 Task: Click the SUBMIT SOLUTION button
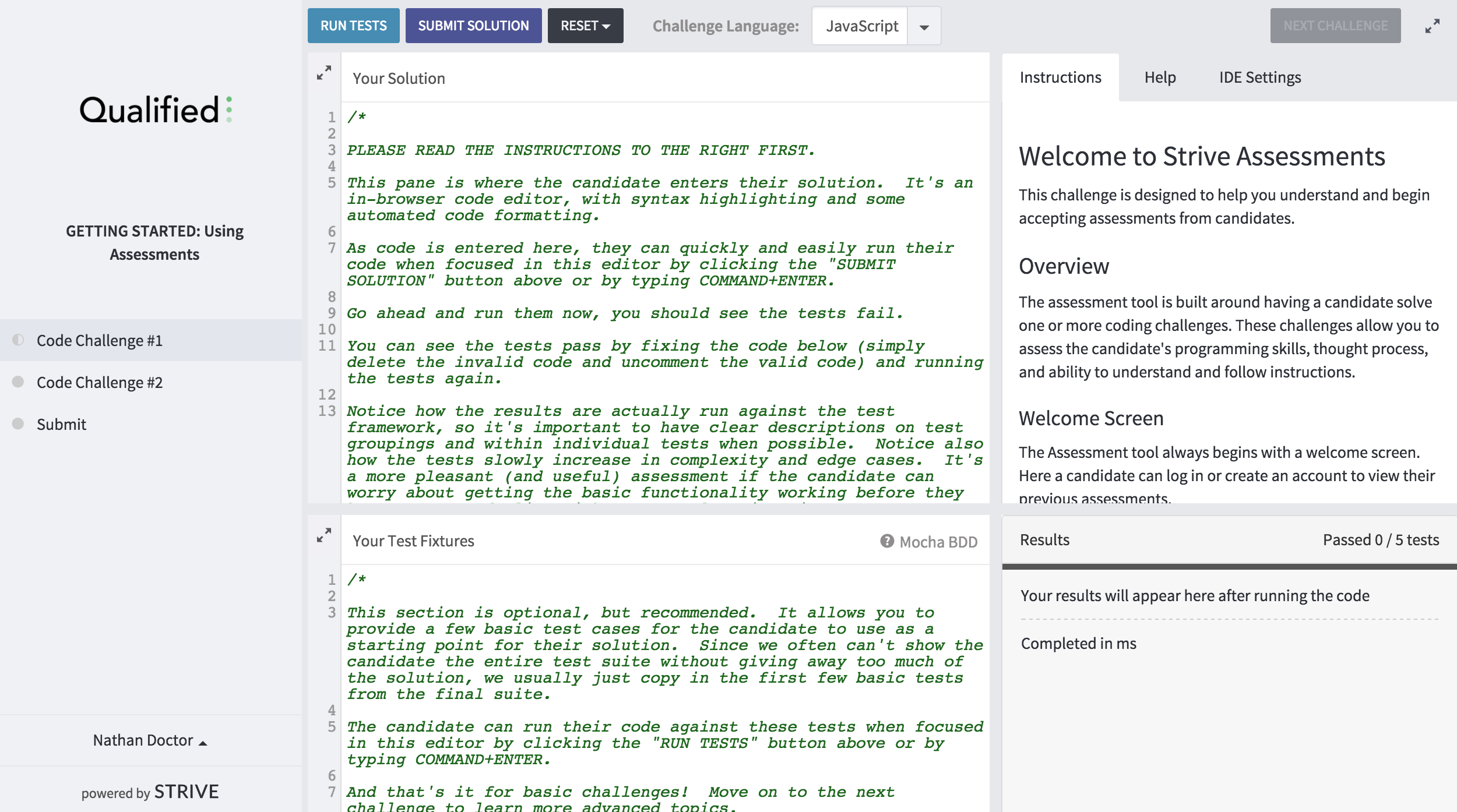473,26
